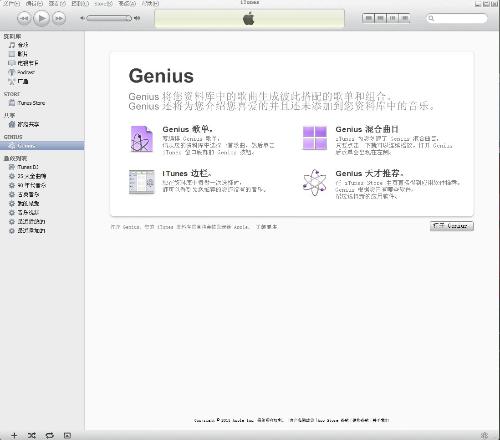Open the 高级(A) Advanced menu

pyautogui.click(x=127, y=3)
